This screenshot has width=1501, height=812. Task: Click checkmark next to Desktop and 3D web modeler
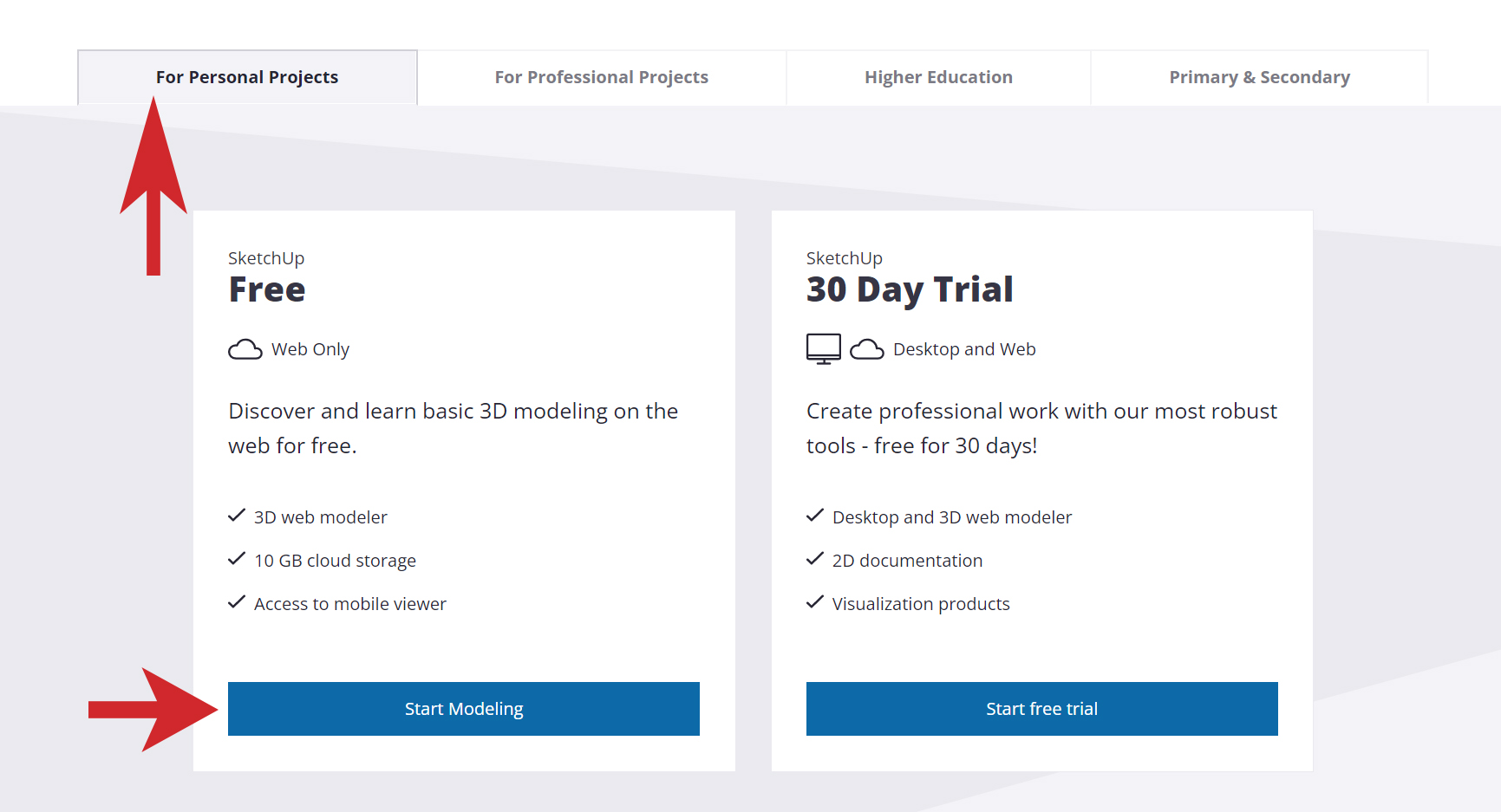pos(815,516)
